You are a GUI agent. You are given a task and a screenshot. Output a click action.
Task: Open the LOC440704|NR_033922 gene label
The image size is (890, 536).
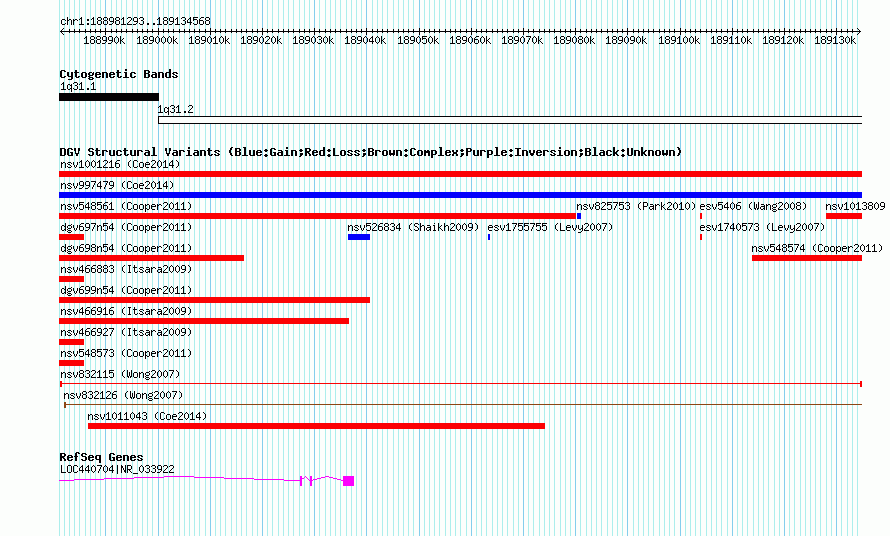tap(117, 469)
